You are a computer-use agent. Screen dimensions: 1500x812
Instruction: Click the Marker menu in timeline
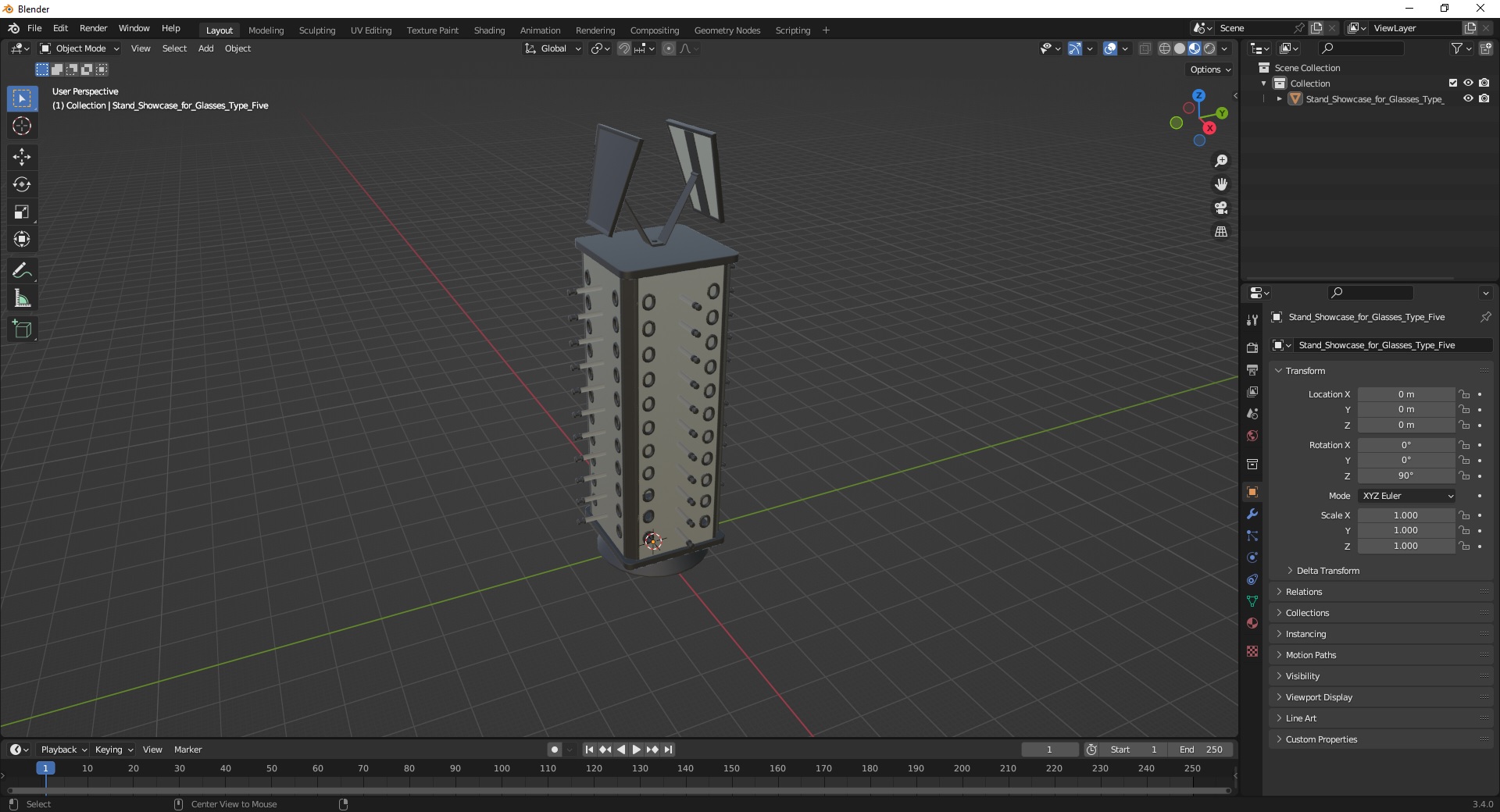coord(187,750)
